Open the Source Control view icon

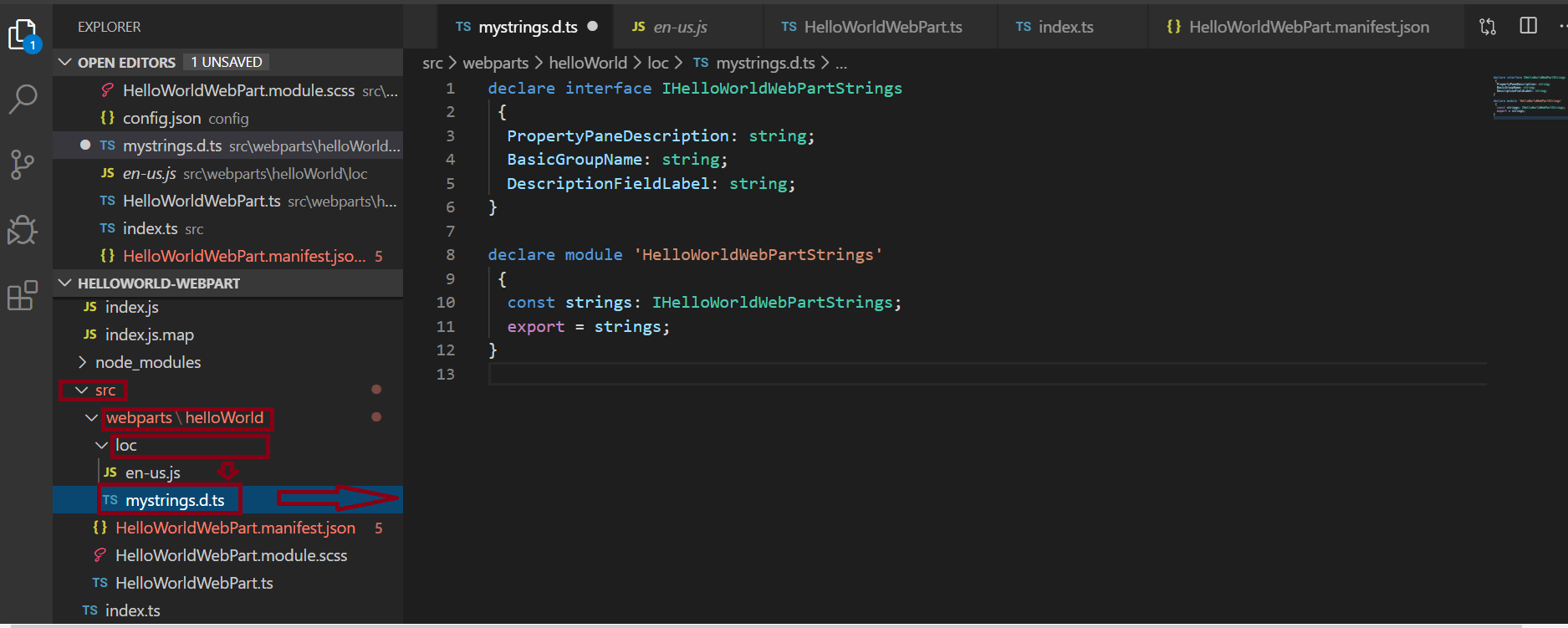pos(23,164)
